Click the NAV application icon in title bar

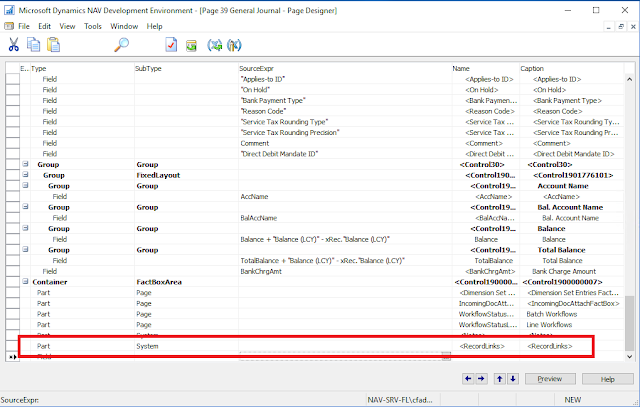coord(9,10)
